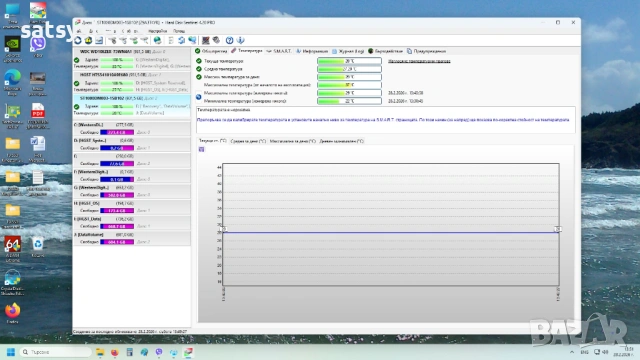640x360 pixels.
Task: Click the temperature thresholds settings link
Action: (x=419, y=61)
